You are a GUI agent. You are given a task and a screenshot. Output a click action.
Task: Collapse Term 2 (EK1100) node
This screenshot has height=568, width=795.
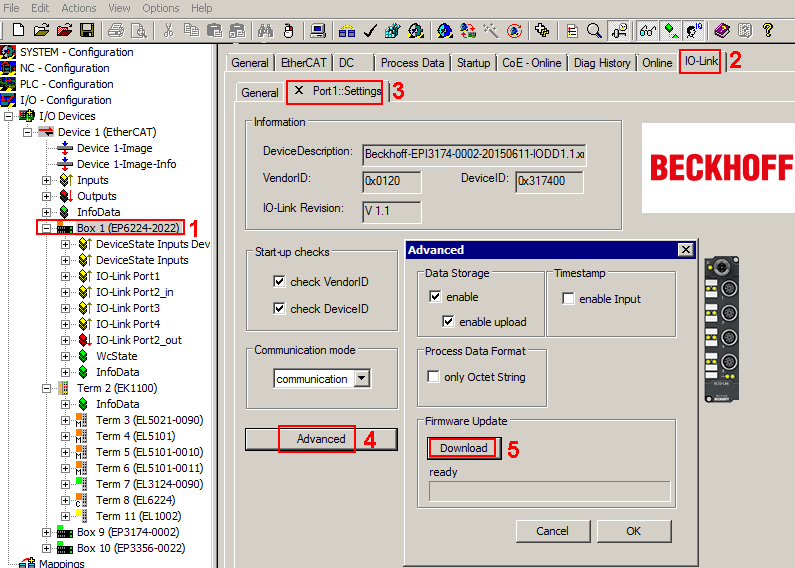(x=46, y=388)
